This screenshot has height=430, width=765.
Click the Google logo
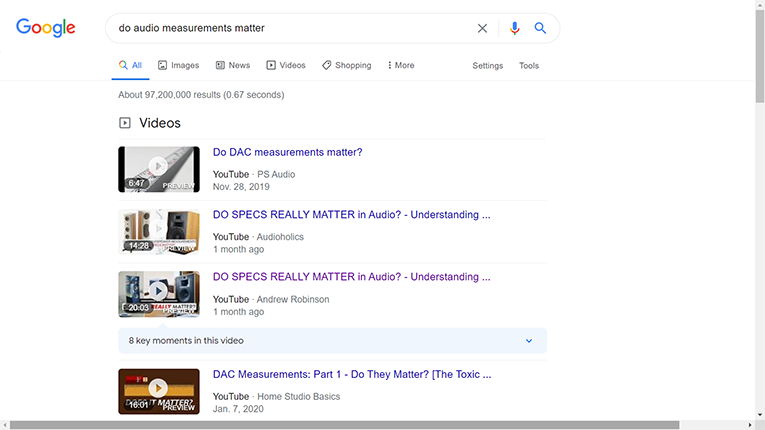coord(45,28)
